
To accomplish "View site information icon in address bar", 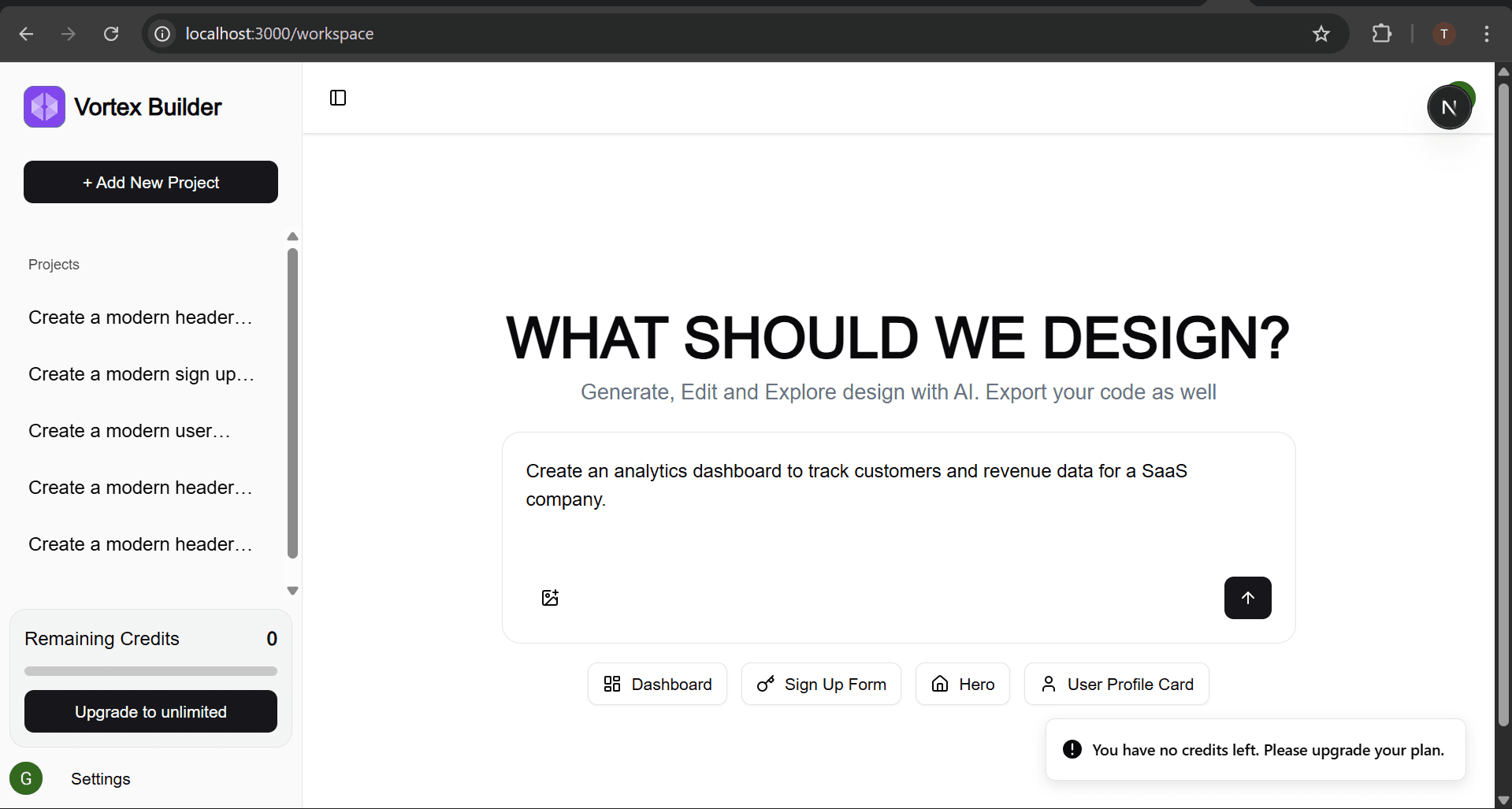I will (x=162, y=34).
